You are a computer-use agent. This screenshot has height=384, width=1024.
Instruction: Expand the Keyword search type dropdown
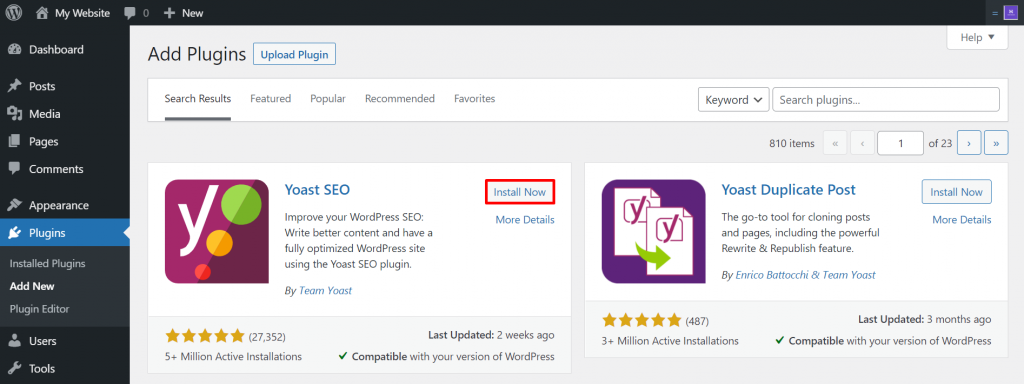pyautogui.click(x=734, y=100)
